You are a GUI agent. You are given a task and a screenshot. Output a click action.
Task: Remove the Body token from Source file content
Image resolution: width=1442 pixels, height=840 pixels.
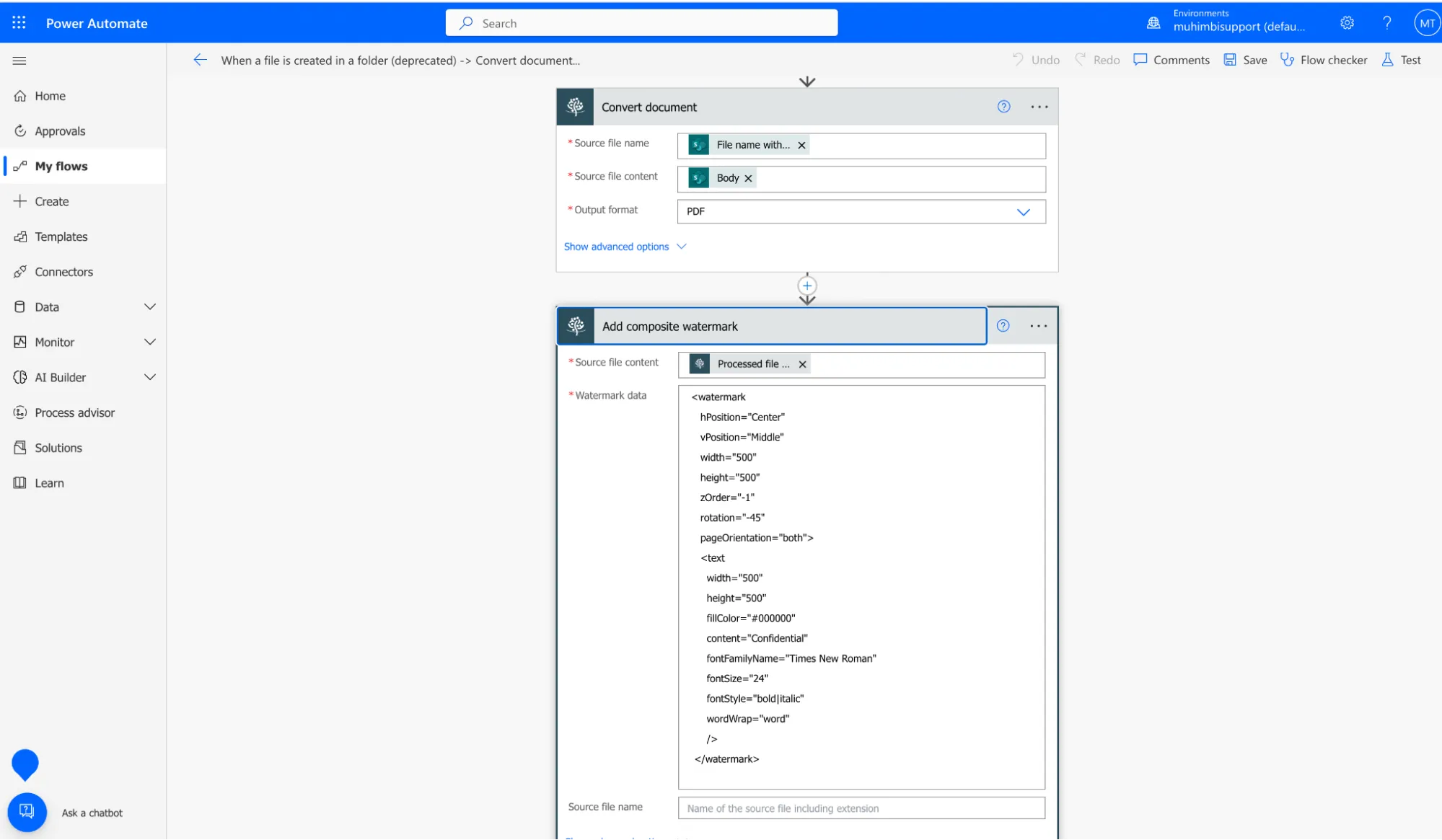[748, 178]
